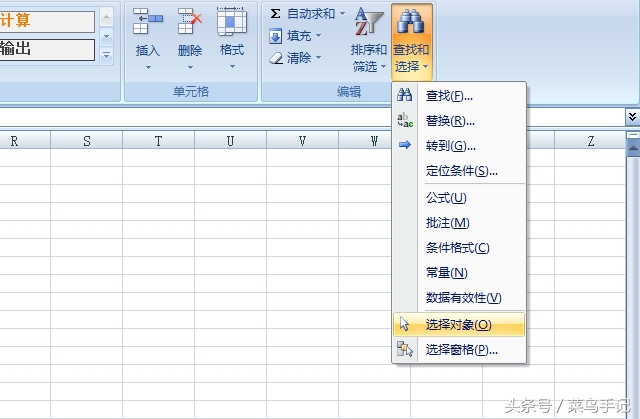The image size is (640, 419).
Task: Select column W header
Action: click(x=365, y=141)
